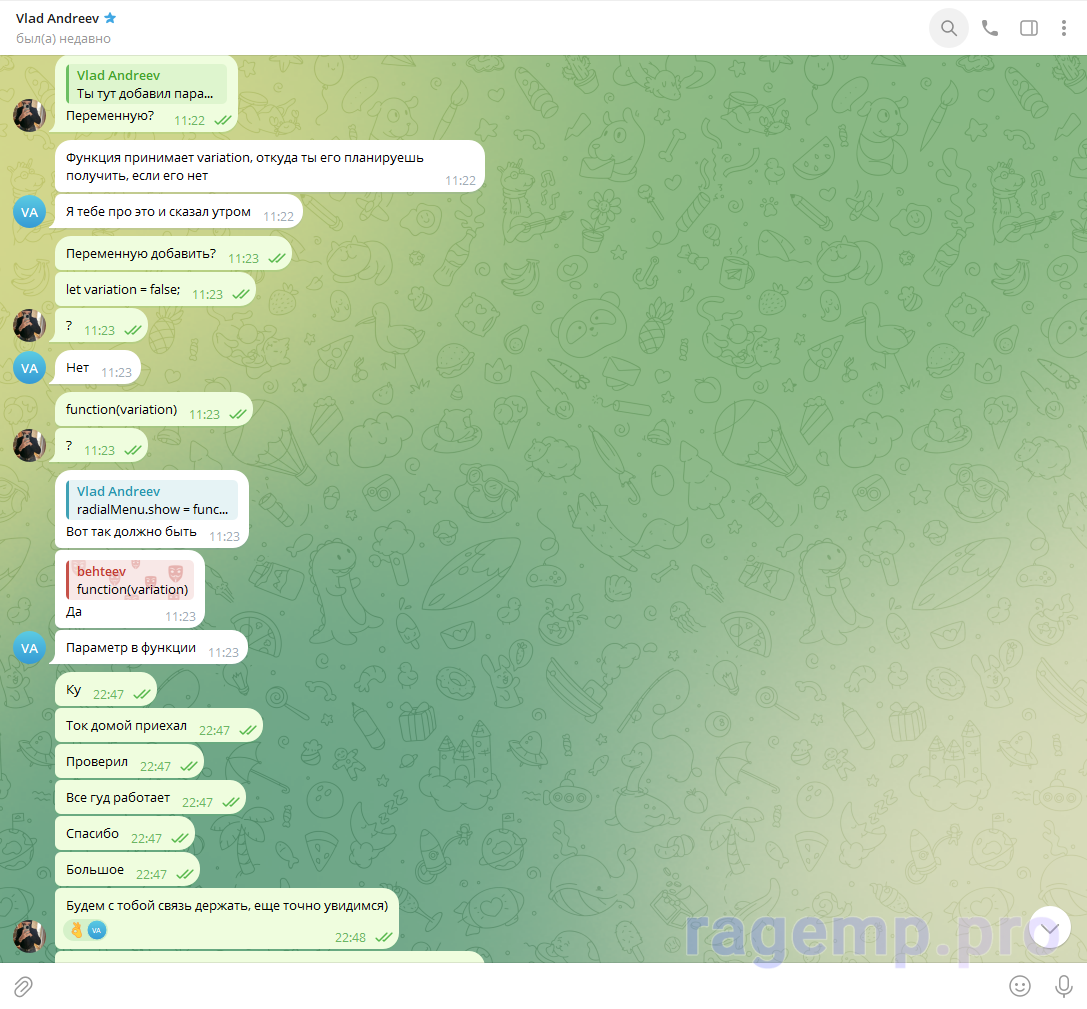Open search in the chat header
Screen dimensions: 1087x1009
[x=948, y=28]
